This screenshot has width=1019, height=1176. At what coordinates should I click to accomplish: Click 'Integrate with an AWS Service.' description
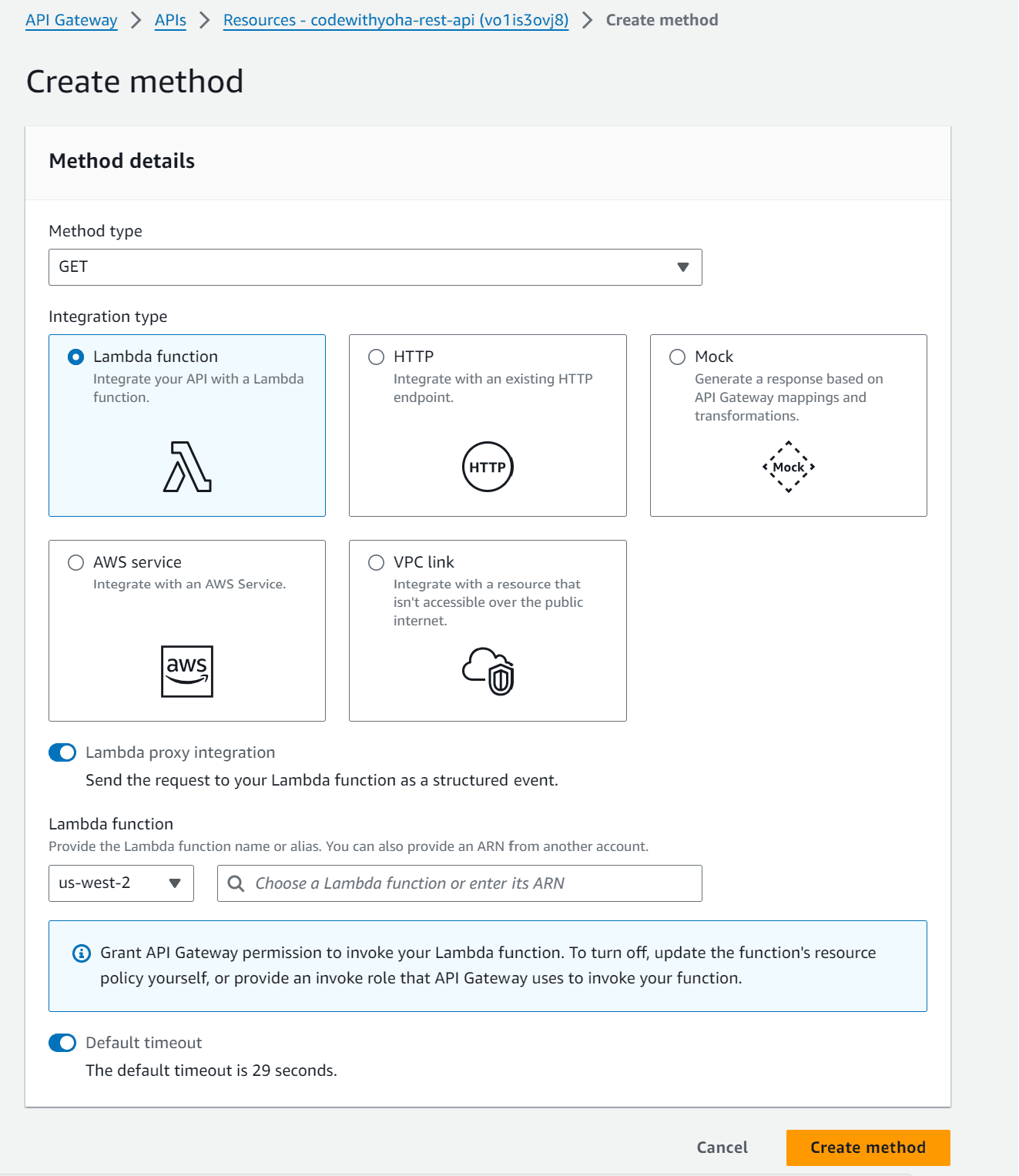189,585
